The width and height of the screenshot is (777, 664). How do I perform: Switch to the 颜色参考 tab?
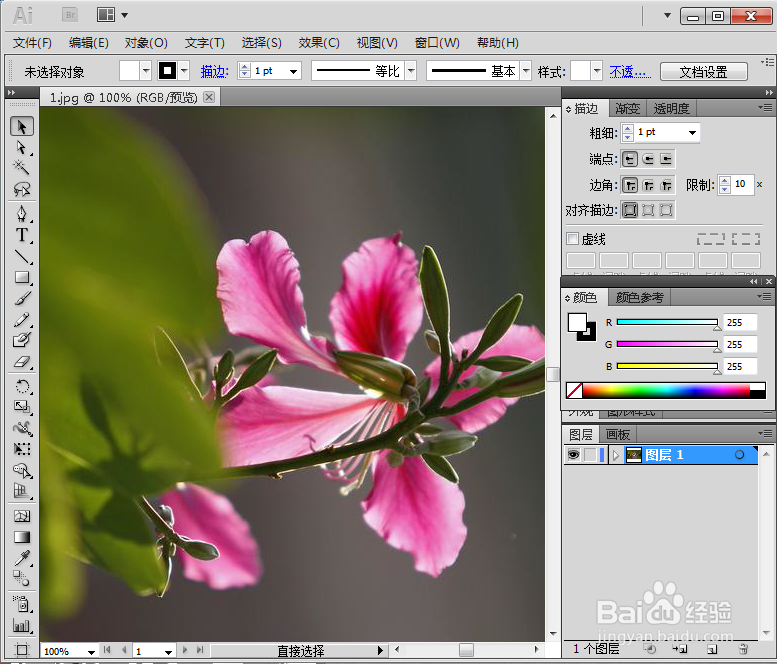point(639,297)
